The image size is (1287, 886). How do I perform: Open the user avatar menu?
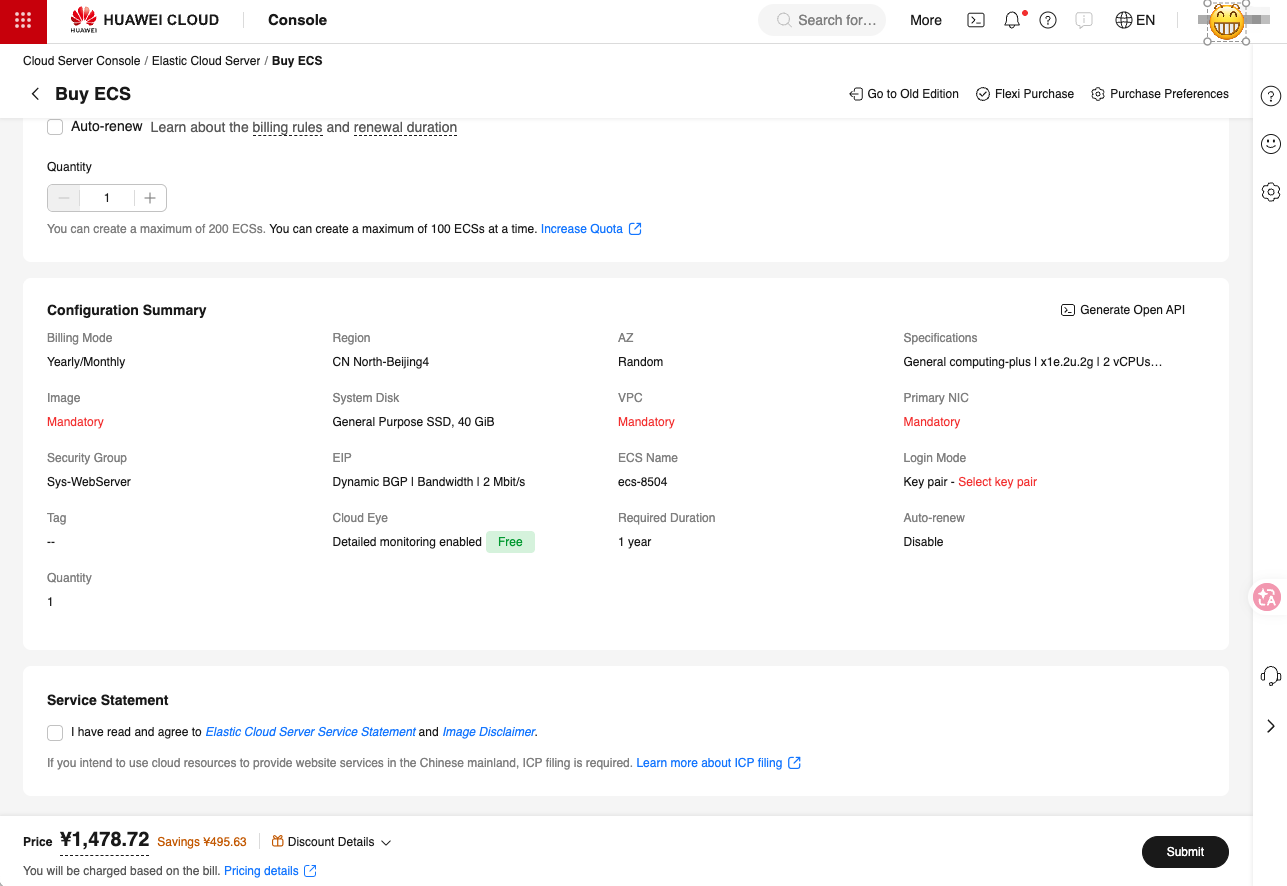point(1226,22)
